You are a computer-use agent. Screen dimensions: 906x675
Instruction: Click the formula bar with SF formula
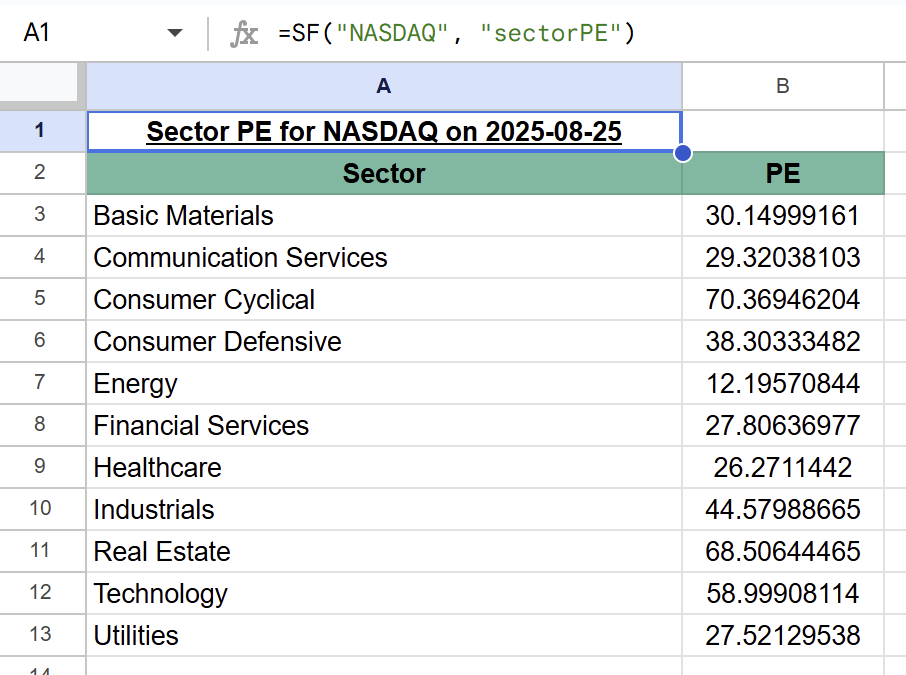point(420,32)
